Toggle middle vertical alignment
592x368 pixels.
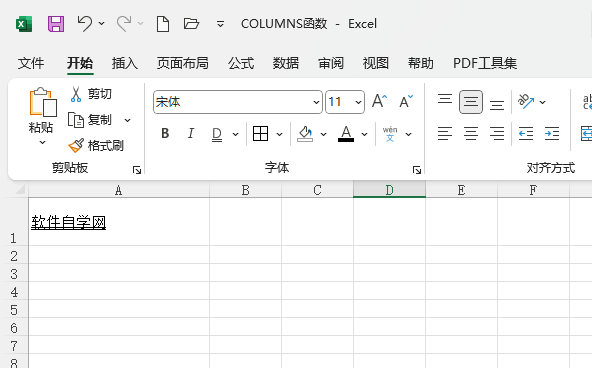[x=471, y=102]
